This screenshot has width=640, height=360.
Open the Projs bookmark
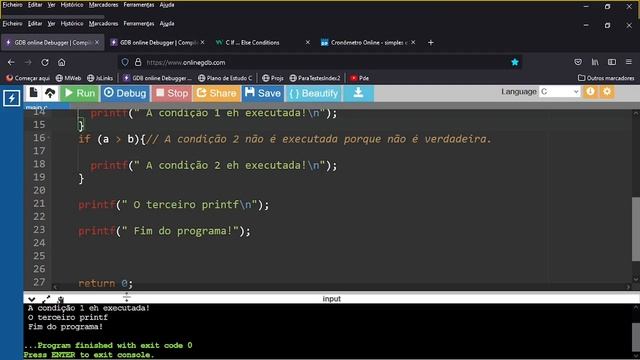coord(273,78)
